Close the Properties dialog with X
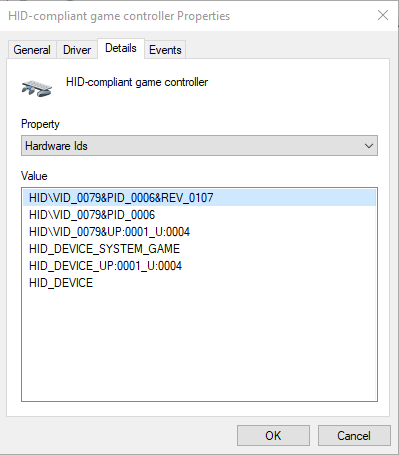The width and height of the screenshot is (399, 455). [x=383, y=15]
